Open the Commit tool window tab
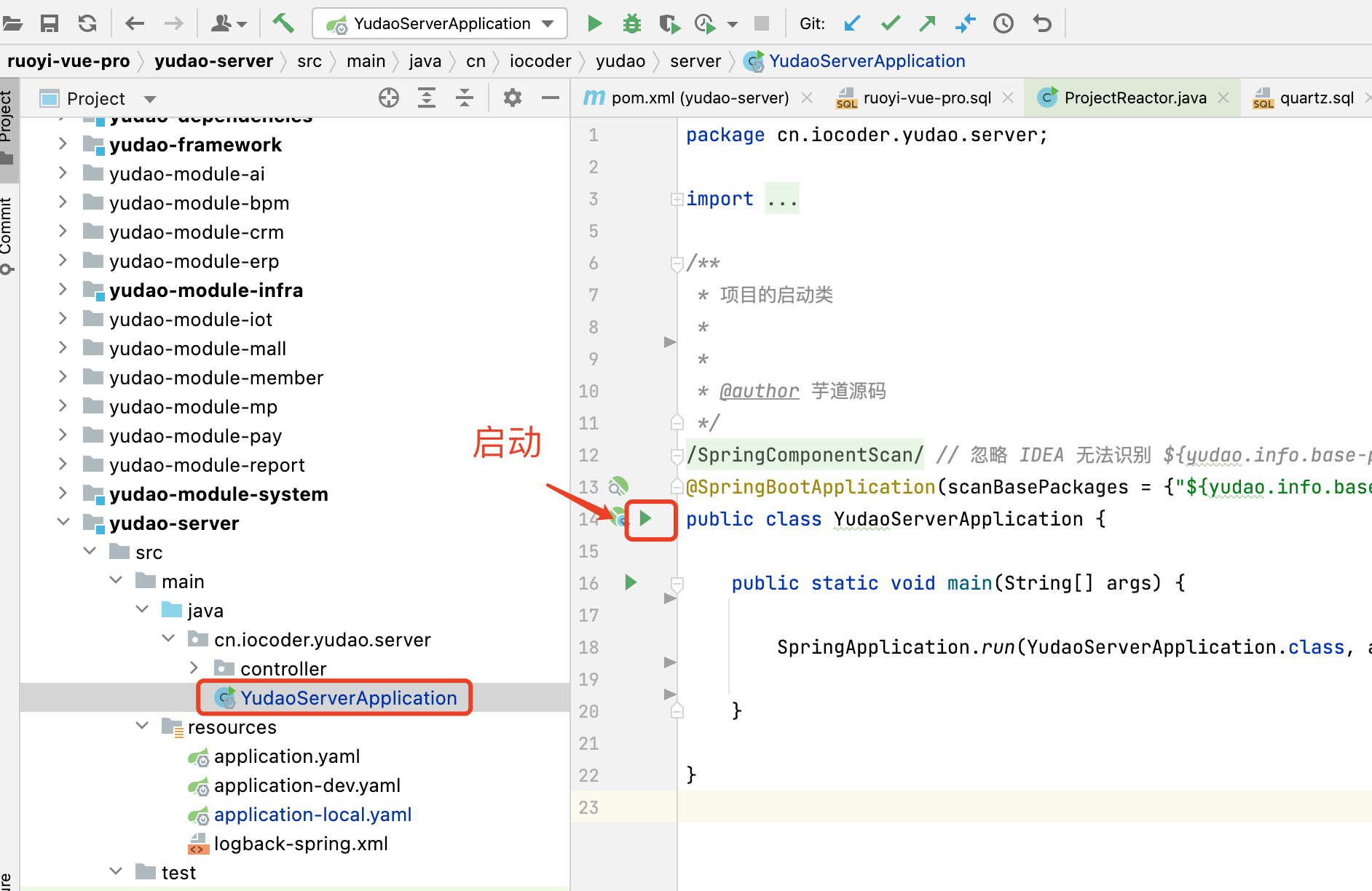This screenshot has width=1372, height=891. pyautogui.click(x=7, y=236)
